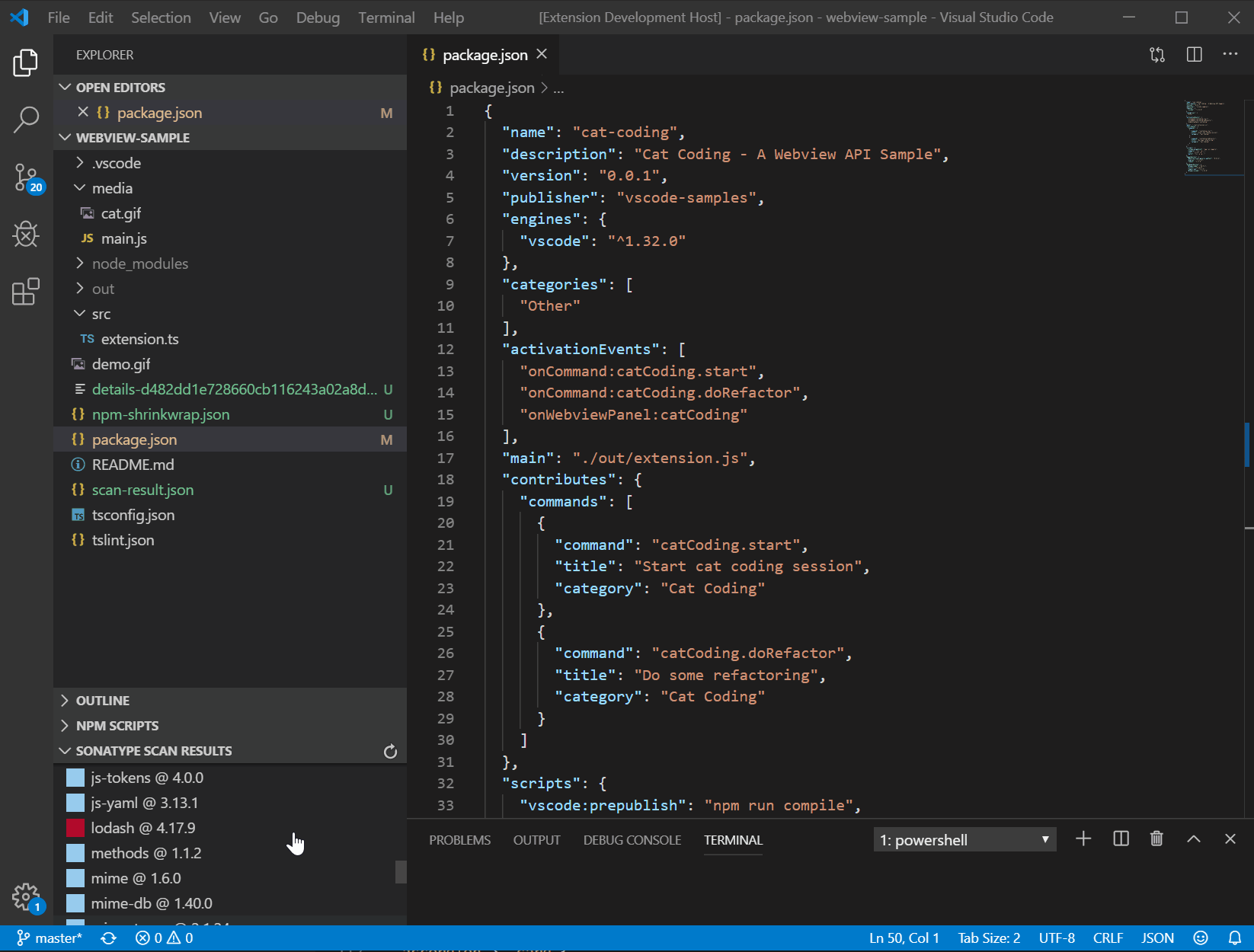Image resolution: width=1254 pixels, height=952 pixels.
Task: Open the Debug view icon
Action: point(26,235)
